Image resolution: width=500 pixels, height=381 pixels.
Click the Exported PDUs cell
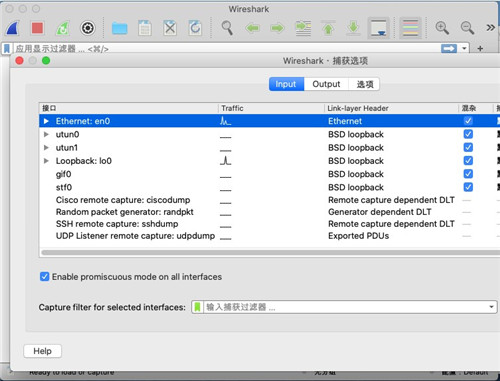358,236
